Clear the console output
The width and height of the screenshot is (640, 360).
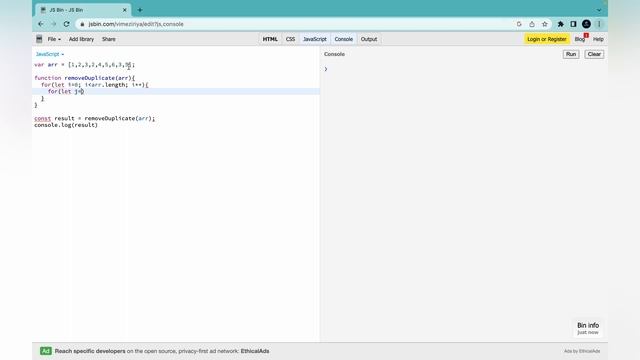pyautogui.click(x=594, y=54)
